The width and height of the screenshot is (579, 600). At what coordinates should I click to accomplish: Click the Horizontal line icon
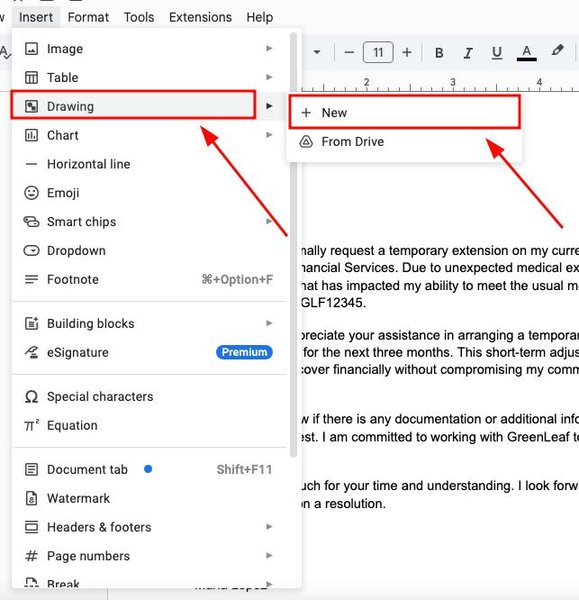pos(31,164)
